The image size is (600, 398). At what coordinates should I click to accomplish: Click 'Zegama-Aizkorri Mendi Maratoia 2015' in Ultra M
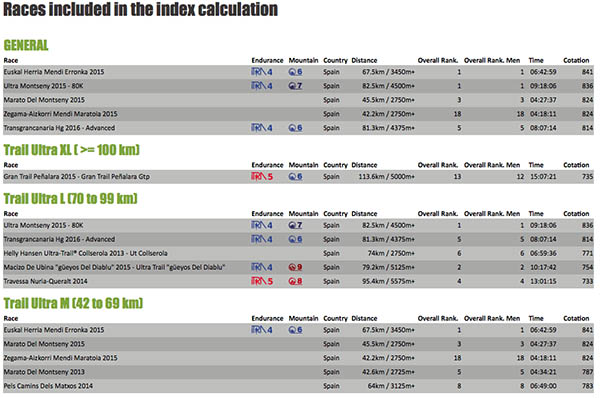click(60, 358)
